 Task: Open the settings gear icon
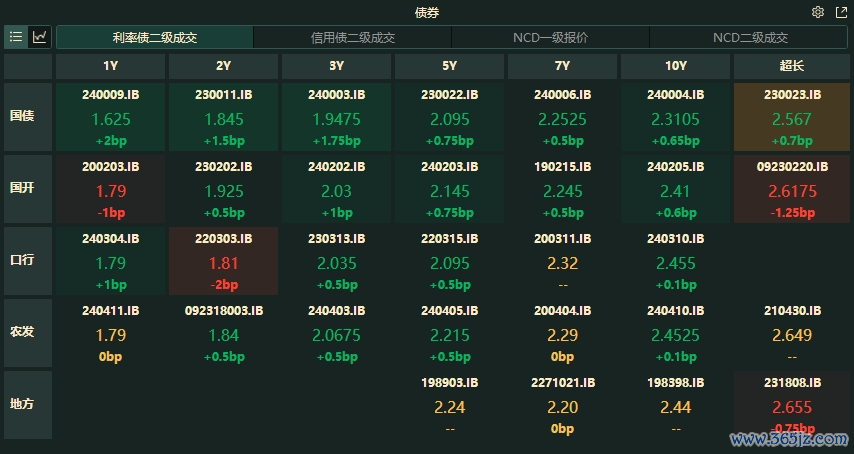(x=818, y=13)
